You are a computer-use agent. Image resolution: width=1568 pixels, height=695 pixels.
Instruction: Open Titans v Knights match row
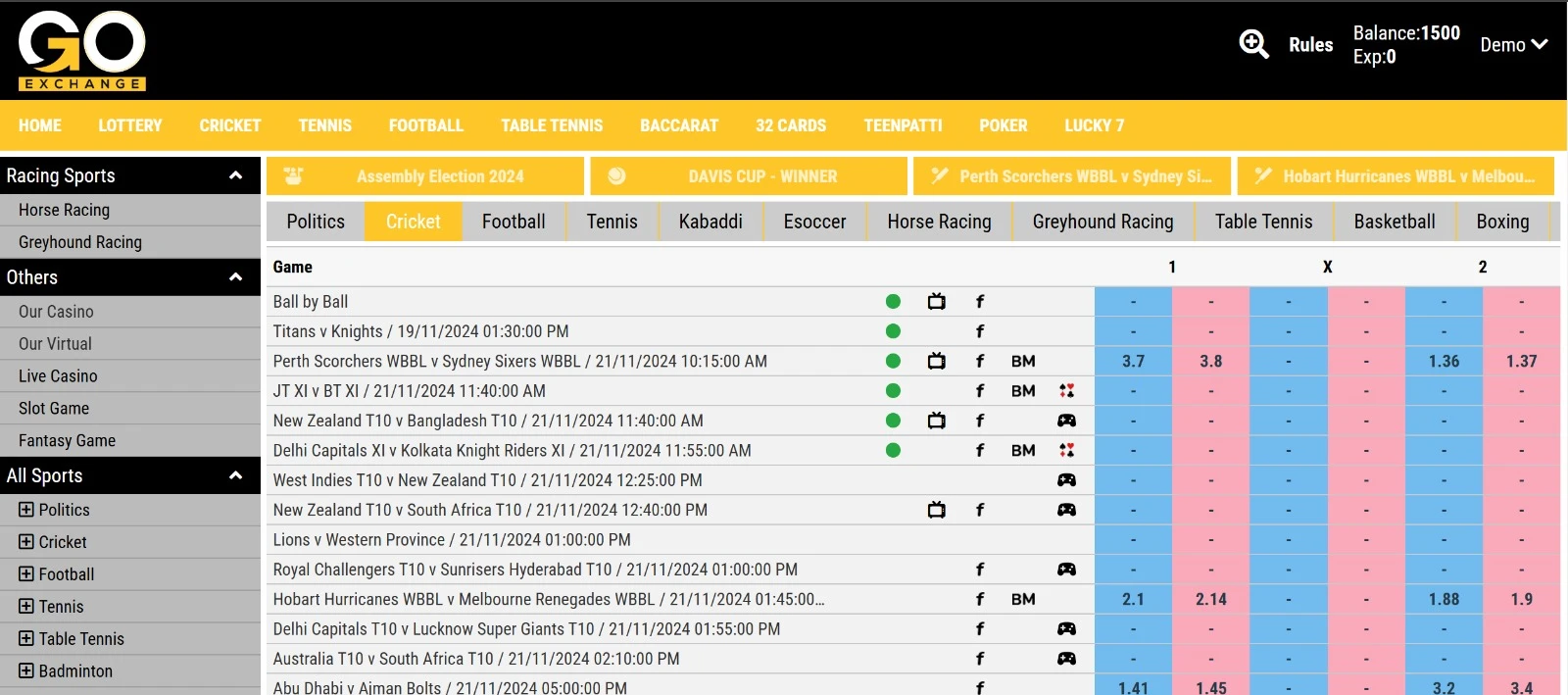pos(420,331)
